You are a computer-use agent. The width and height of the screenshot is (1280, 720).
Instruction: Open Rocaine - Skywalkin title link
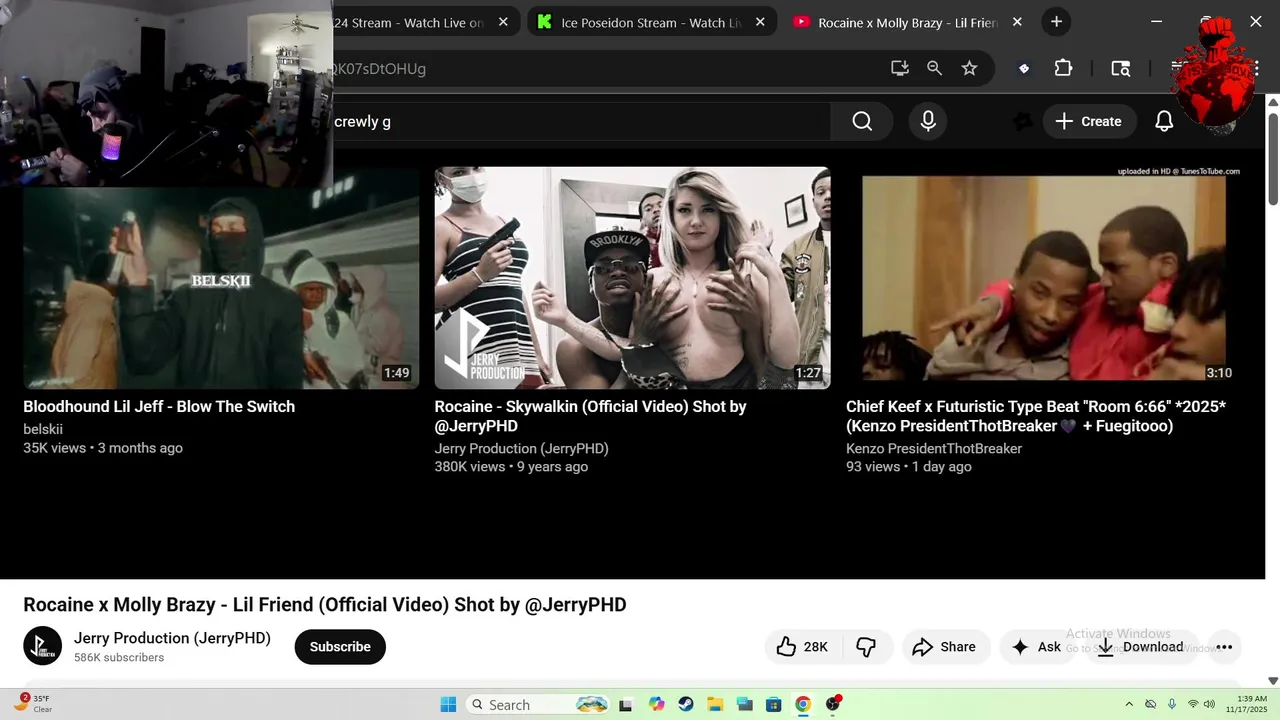click(590, 416)
